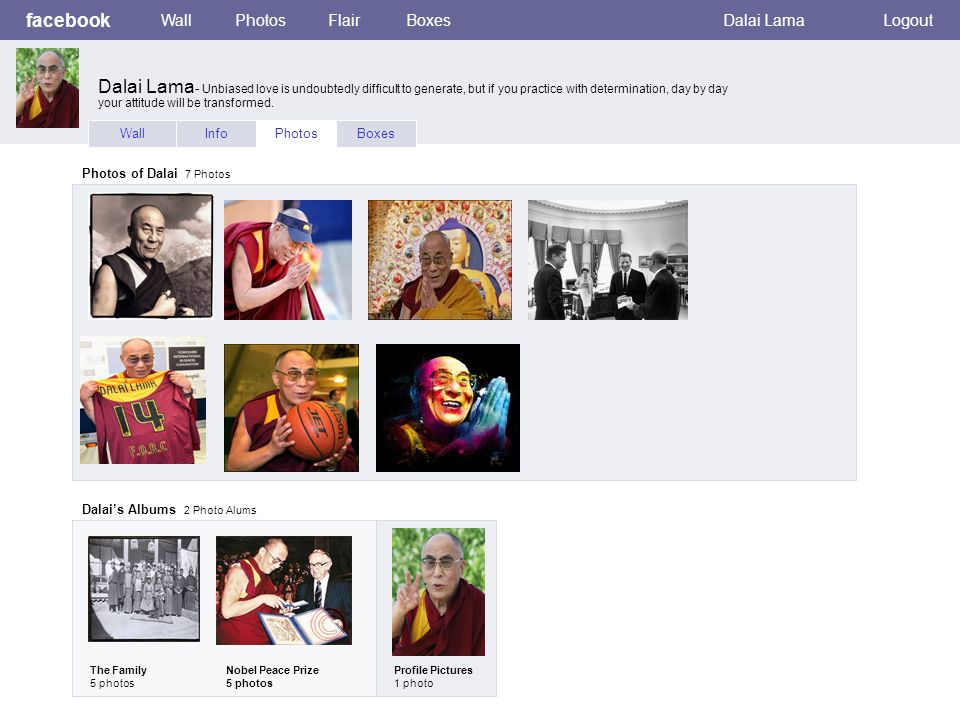This screenshot has width=960, height=720.
Task: Open the photo with the blue visor cap
Action: [x=288, y=260]
